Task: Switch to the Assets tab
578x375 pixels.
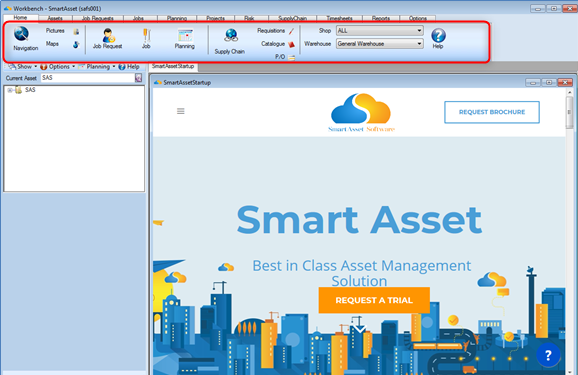Action: click(55, 18)
